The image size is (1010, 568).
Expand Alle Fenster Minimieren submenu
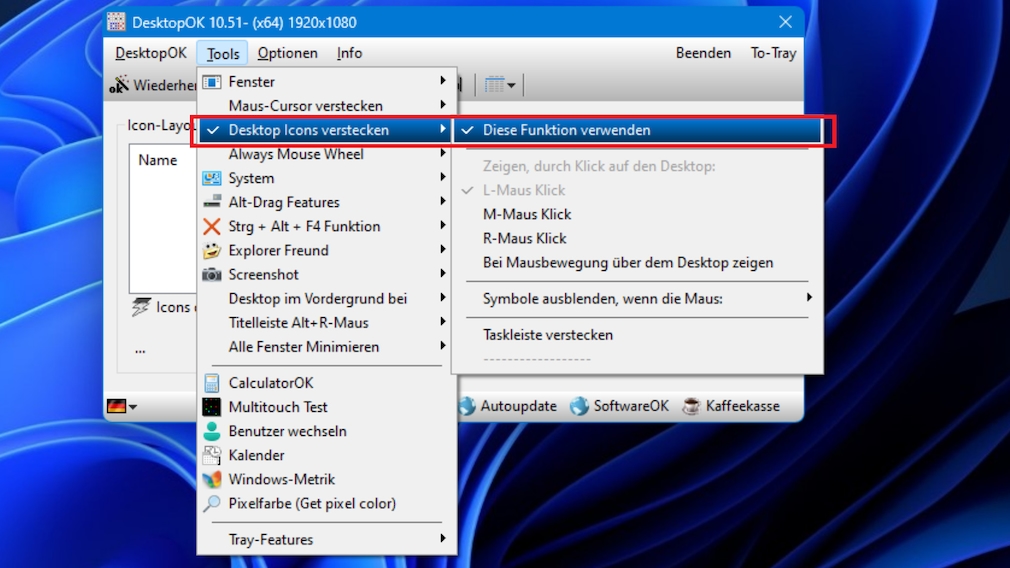tap(443, 346)
